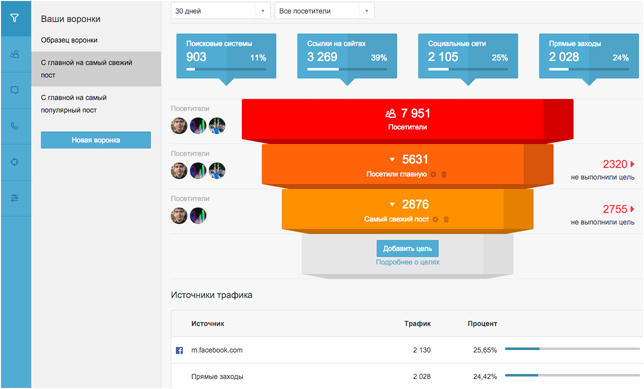Show the 2320 visitors who missed goal

[618, 164]
